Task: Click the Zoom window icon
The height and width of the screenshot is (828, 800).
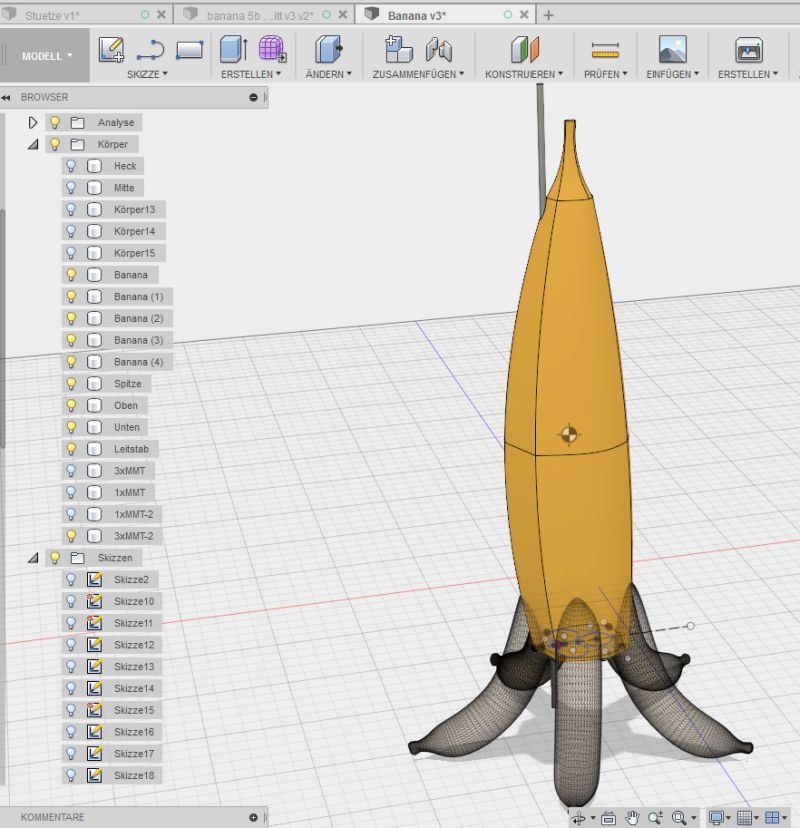Action: point(655,818)
